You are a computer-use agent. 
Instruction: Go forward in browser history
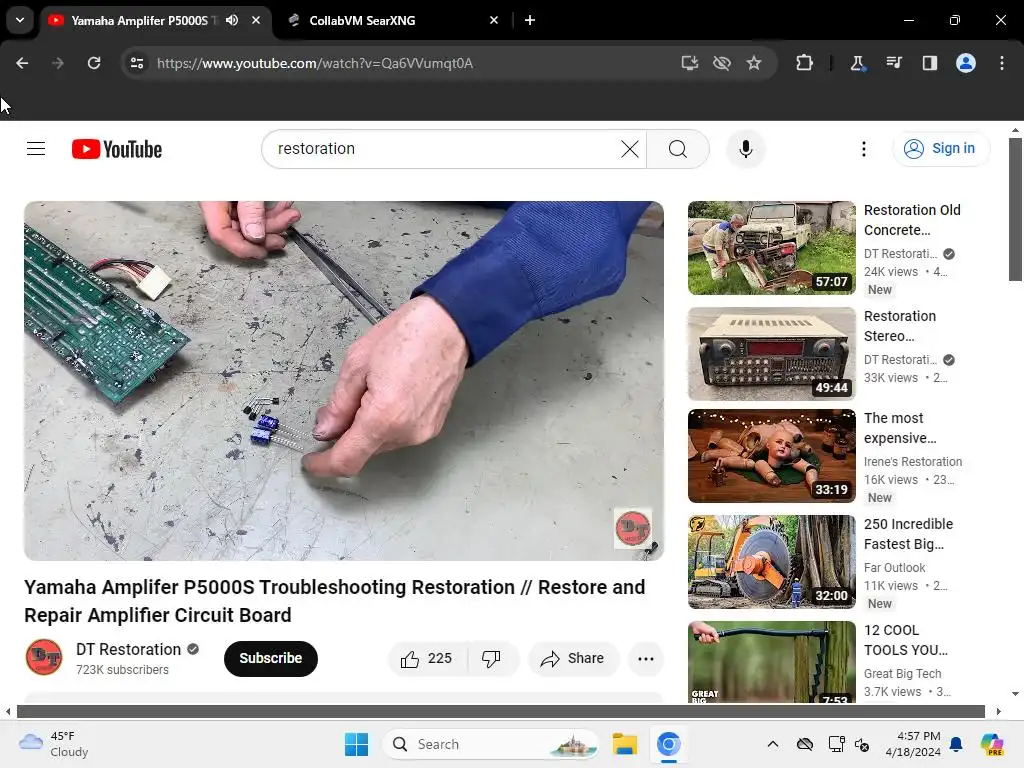(x=58, y=63)
